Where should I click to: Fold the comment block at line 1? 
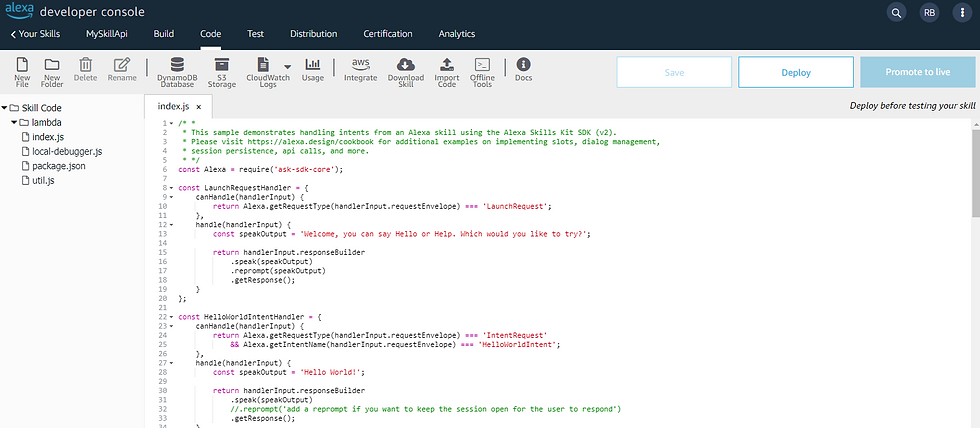(x=171, y=123)
